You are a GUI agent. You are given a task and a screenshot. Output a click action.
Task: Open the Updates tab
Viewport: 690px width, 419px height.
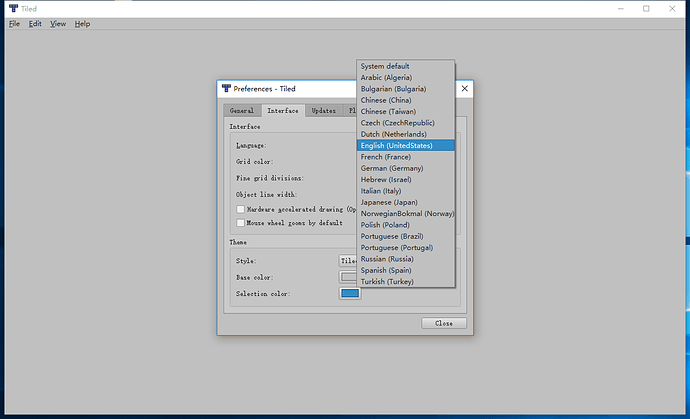click(323, 111)
